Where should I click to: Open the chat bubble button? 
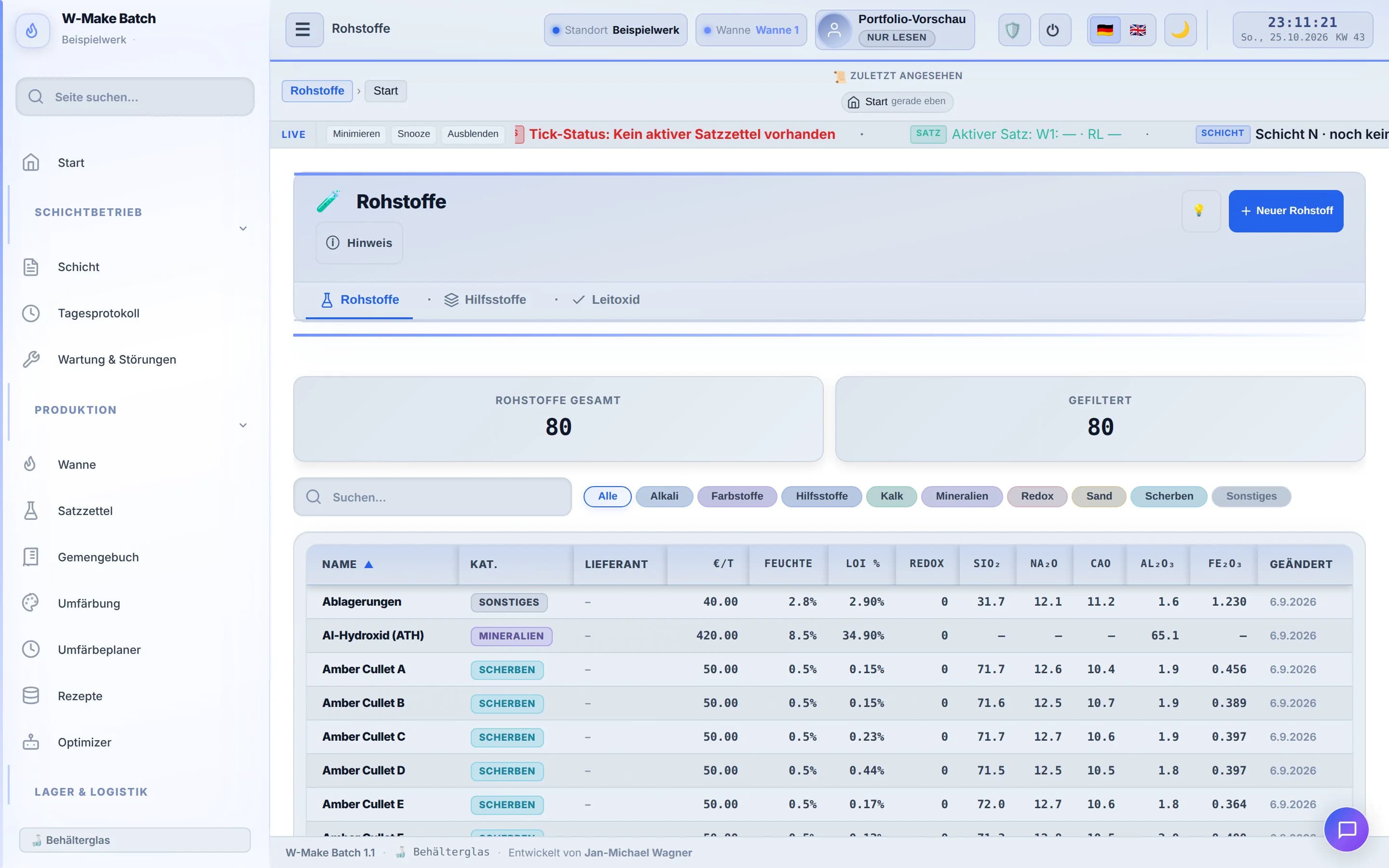click(1346, 829)
